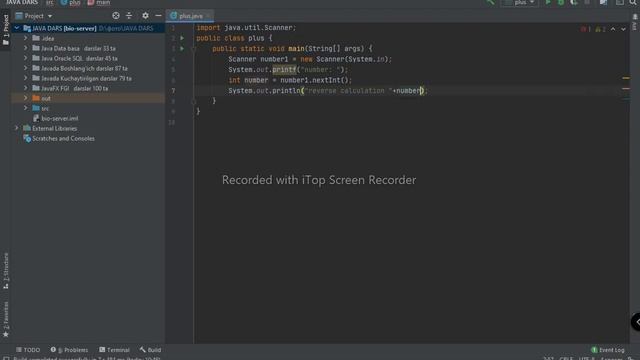Expand the .idea folder
This screenshot has height=360, width=640.
point(25,38)
